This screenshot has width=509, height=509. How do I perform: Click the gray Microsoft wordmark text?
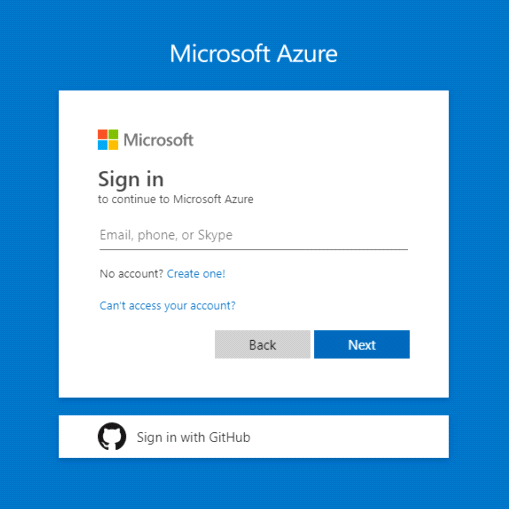158,140
